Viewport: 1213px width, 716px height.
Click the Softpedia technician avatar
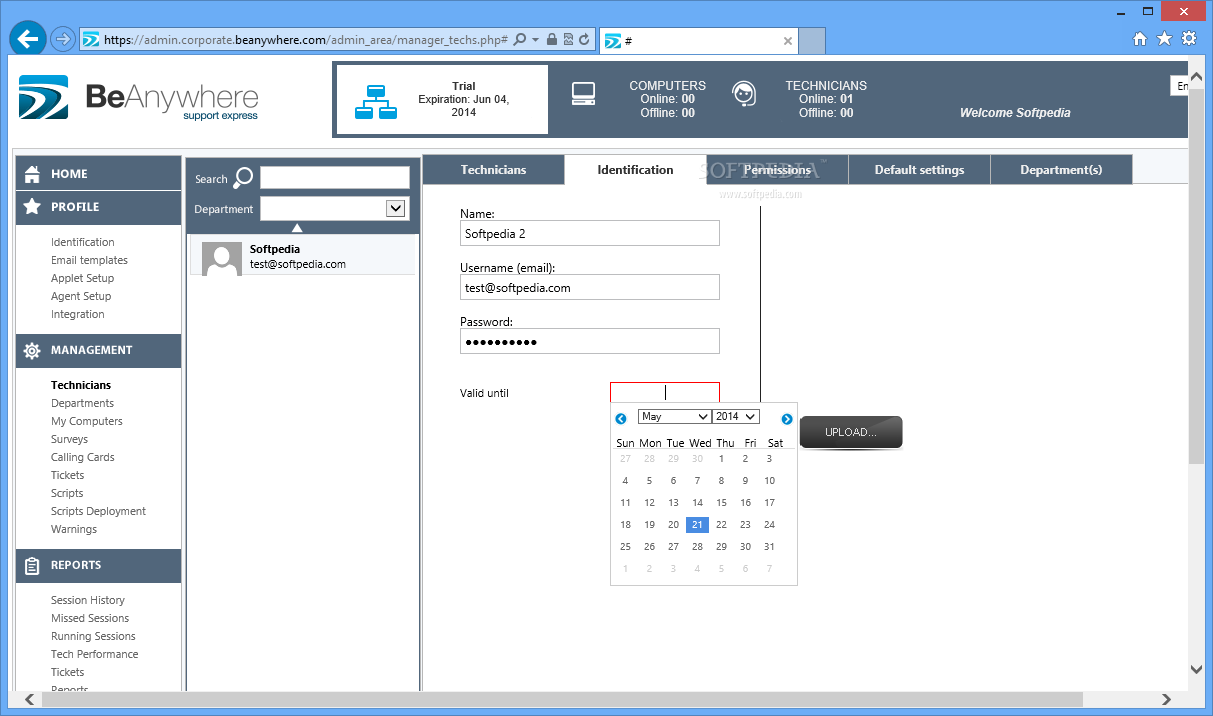221,258
